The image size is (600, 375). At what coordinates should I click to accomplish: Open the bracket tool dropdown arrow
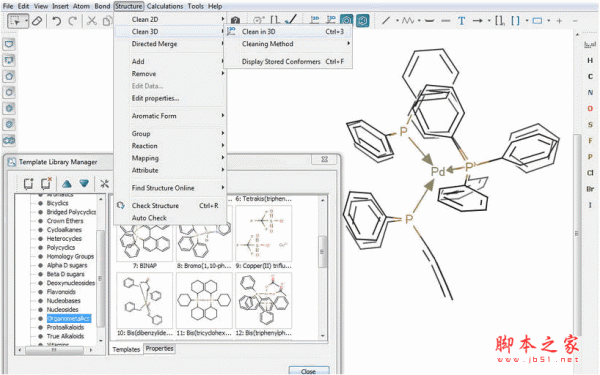click(x=527, y=20)
